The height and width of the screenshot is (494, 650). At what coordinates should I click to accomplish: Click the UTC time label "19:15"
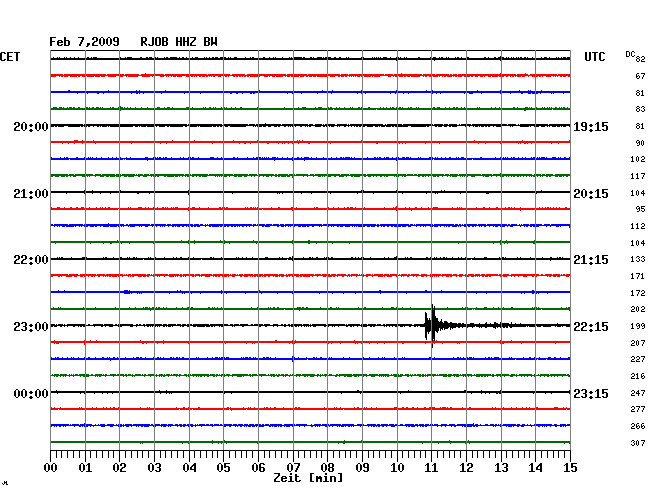(x=591, y=127)
